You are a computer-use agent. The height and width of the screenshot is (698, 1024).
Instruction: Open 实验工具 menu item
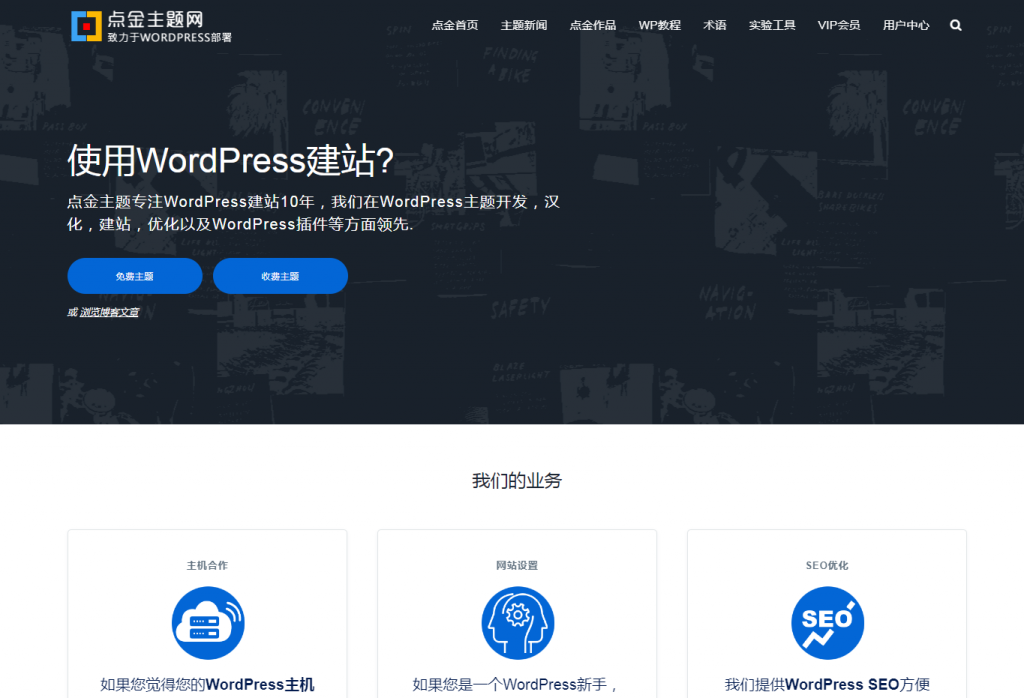point(772,25)
